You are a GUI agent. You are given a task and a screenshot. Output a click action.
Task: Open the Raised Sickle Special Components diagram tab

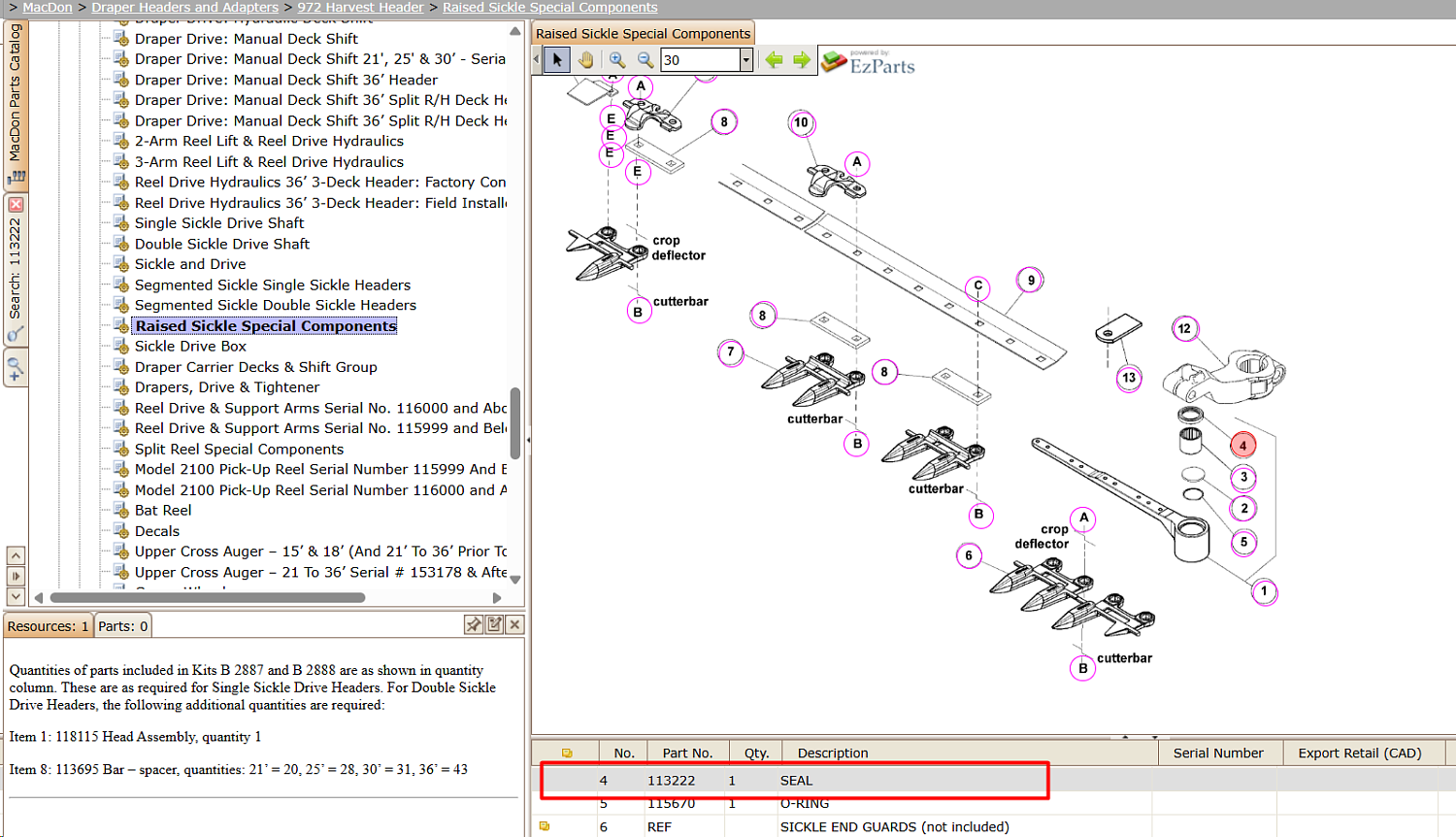click(x=644, y=33)
